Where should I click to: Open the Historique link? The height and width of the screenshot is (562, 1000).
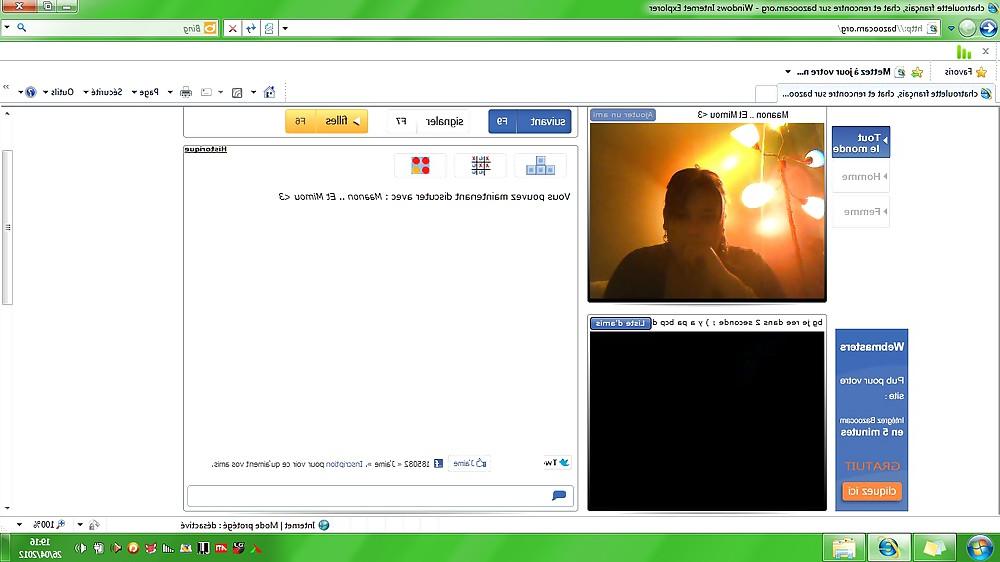pyautogui.click(x=205, y=149)
